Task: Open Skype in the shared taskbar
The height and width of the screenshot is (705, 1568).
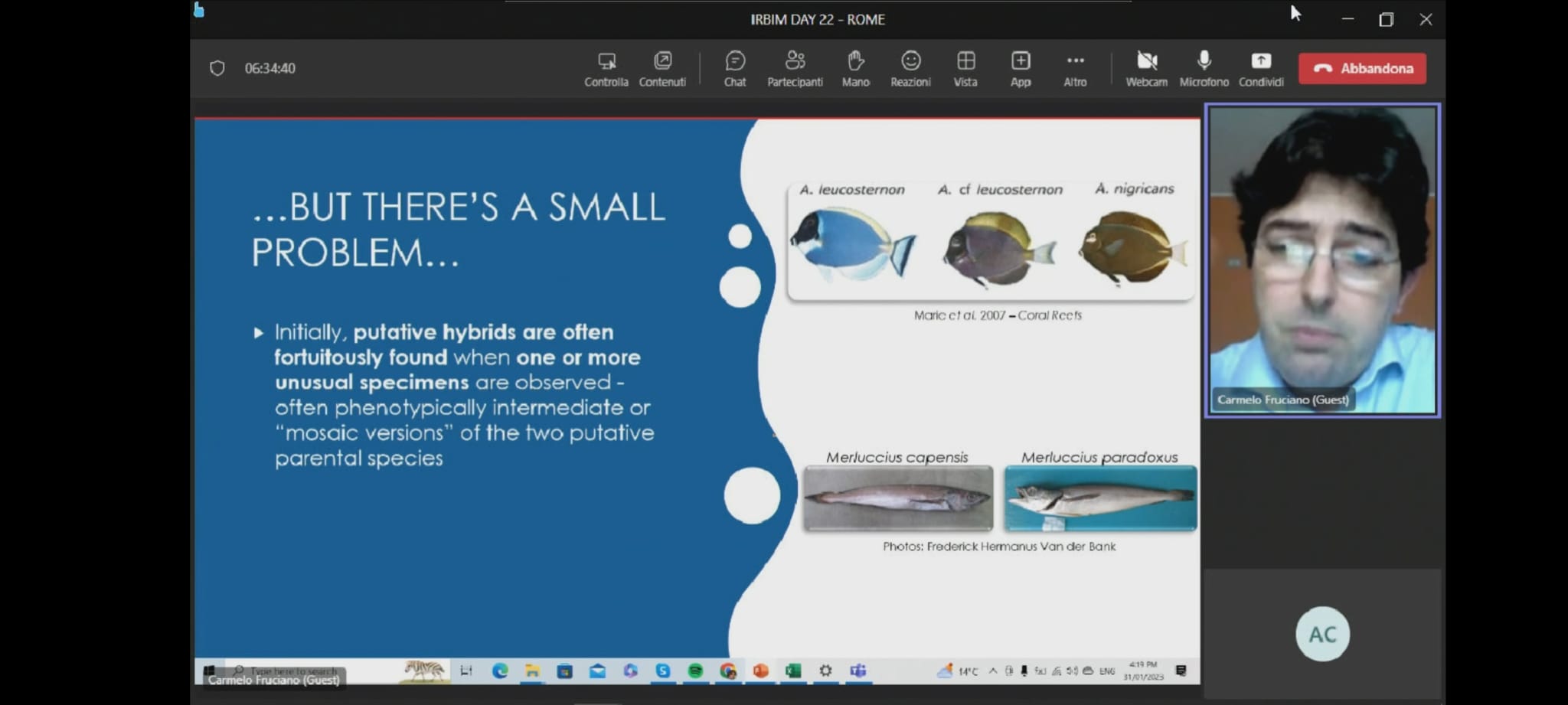Action: [663, 671]
